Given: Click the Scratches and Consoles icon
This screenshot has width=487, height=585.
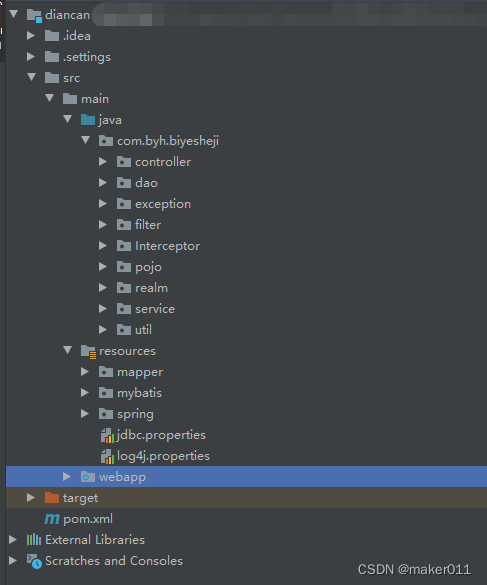Looking at the screenshot, I should click(x=34, y=561).
